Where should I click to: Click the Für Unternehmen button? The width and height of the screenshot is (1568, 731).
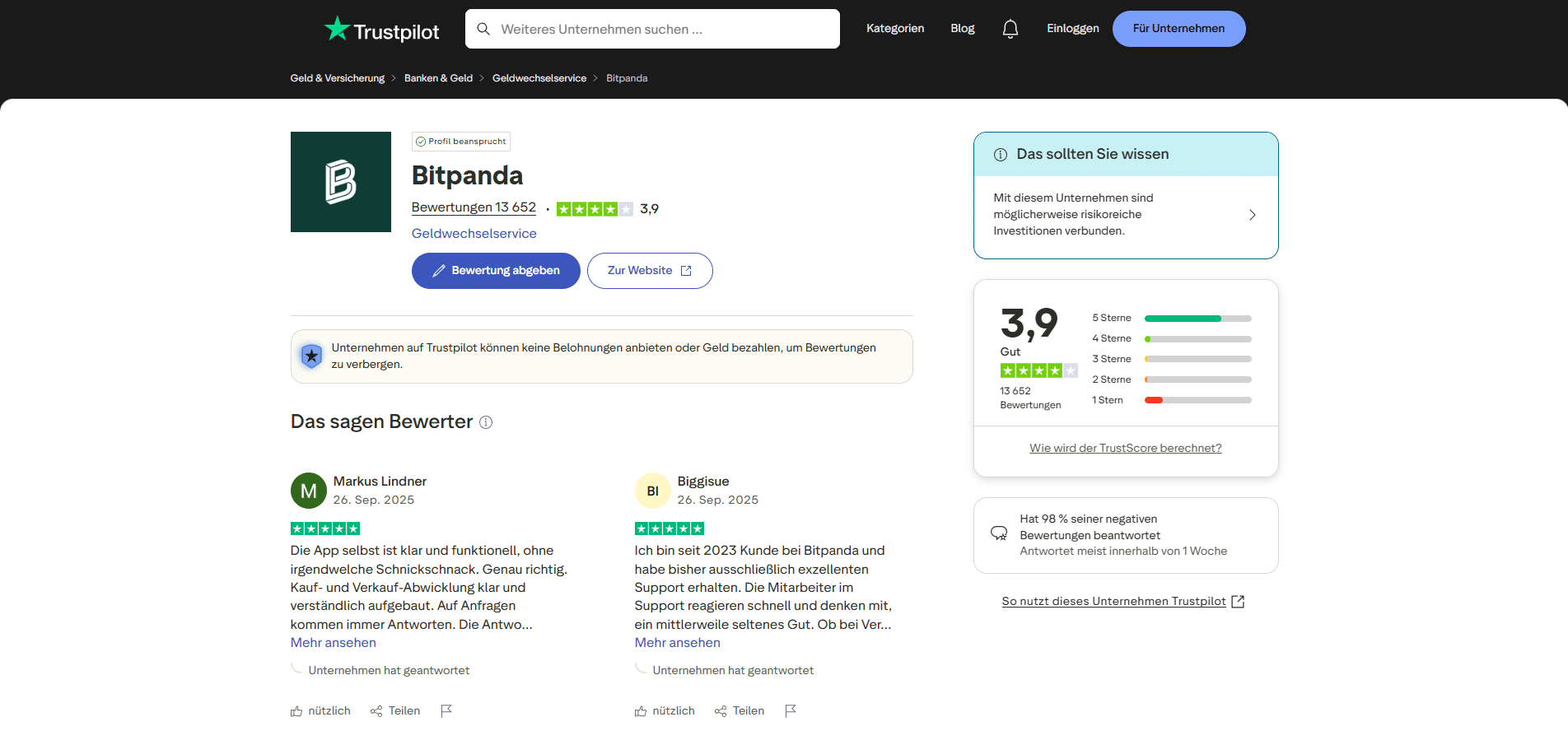pyautogui.click(x=1179, y=29)
